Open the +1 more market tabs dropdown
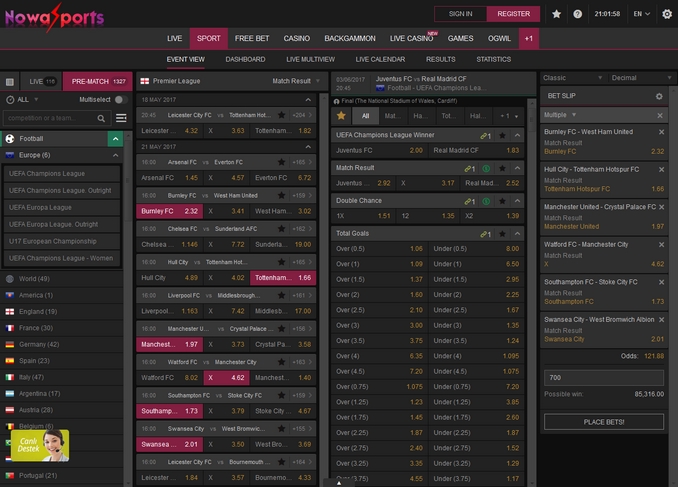The height and width of the screenshot is (487, 678). 509,116
